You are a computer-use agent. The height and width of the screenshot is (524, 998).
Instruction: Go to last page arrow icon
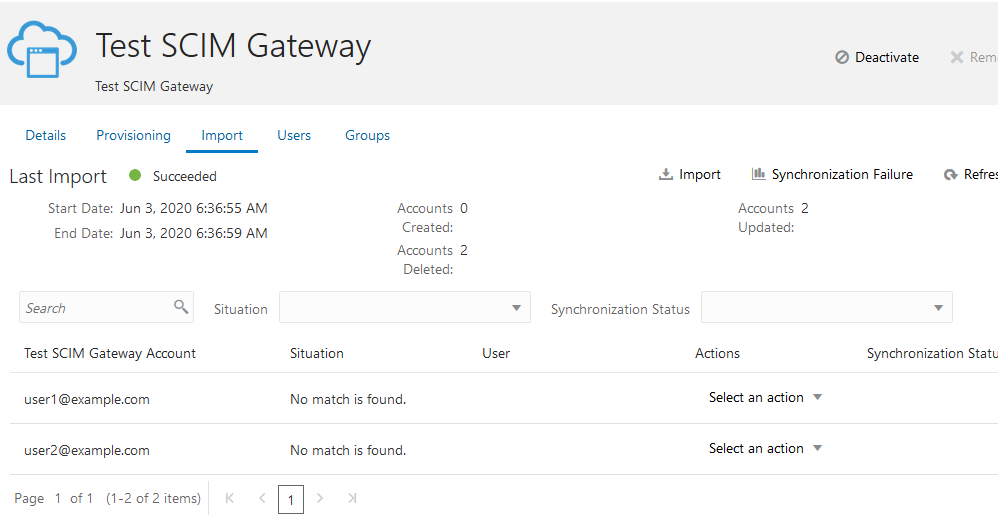(x=352, y=498)
